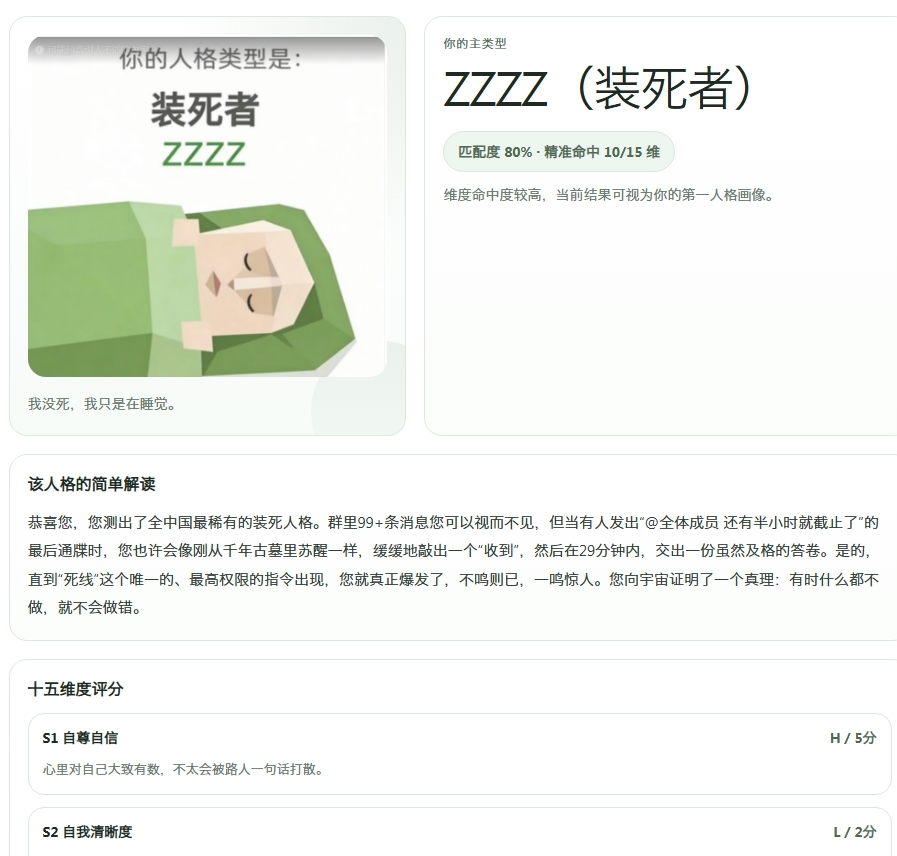The image size is (897, 856).
Task: Select the S1 自尊自信 dimension card
Action: (x=459, y=754)
